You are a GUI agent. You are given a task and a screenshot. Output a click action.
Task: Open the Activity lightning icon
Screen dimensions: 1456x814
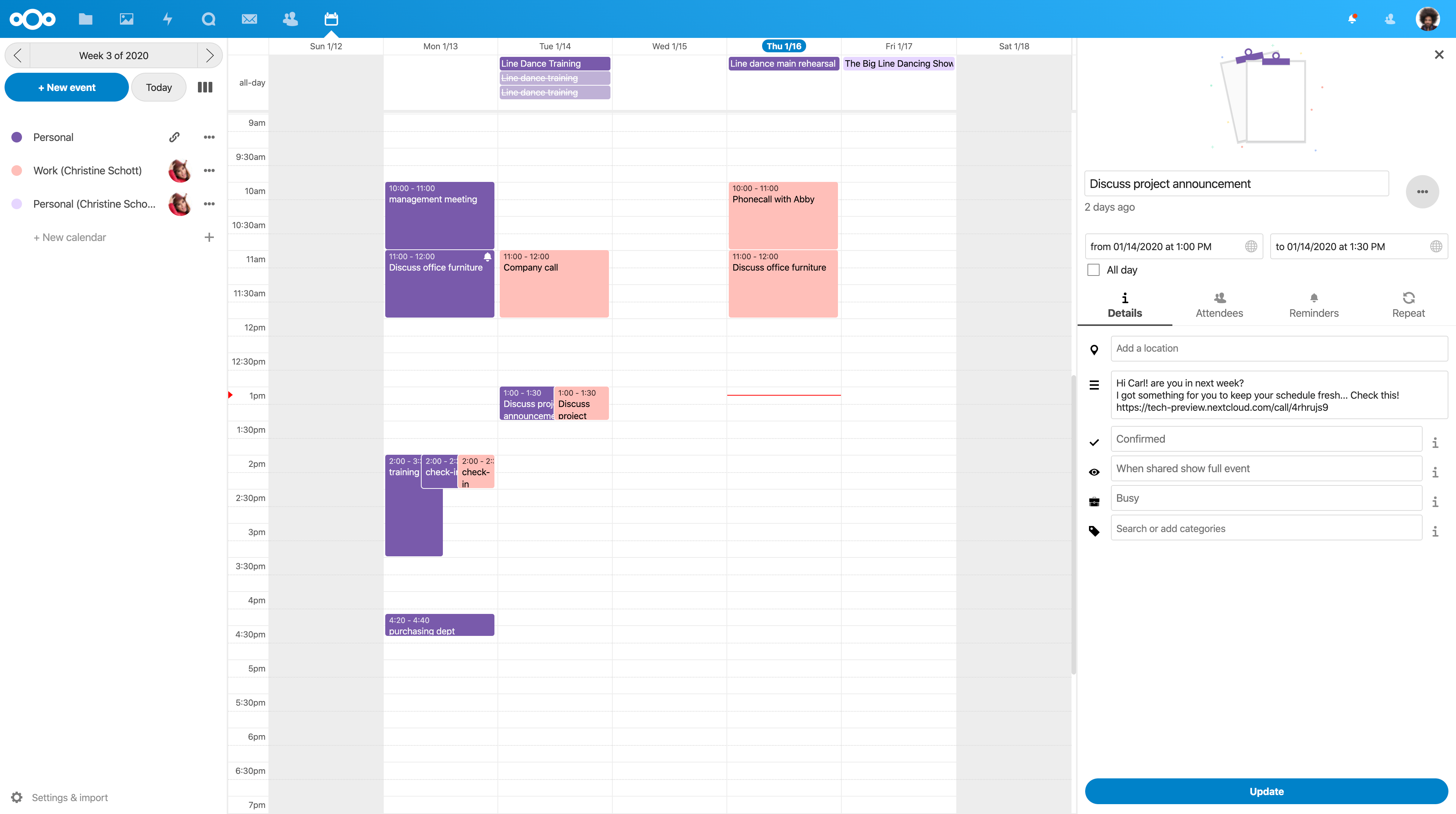tap(167, 19)
